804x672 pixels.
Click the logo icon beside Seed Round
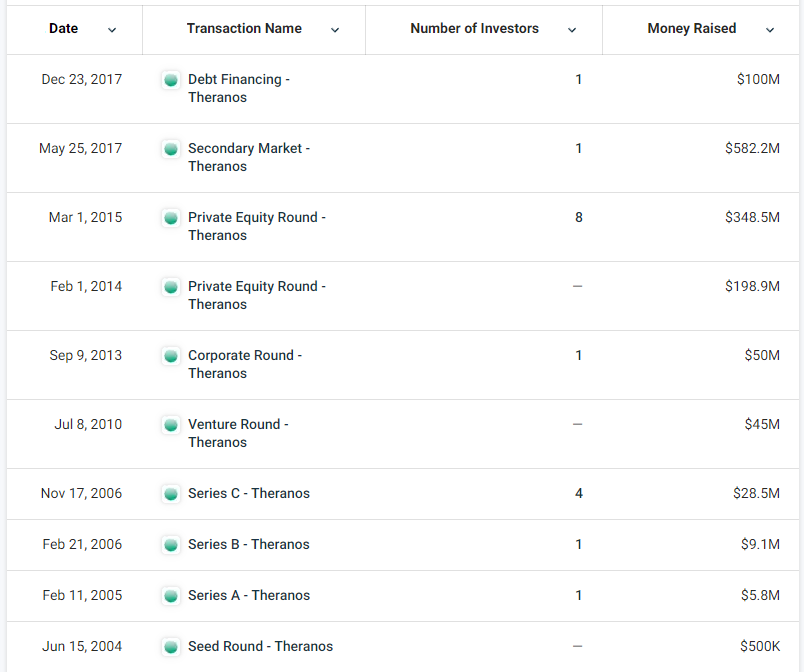coord(171,647)
